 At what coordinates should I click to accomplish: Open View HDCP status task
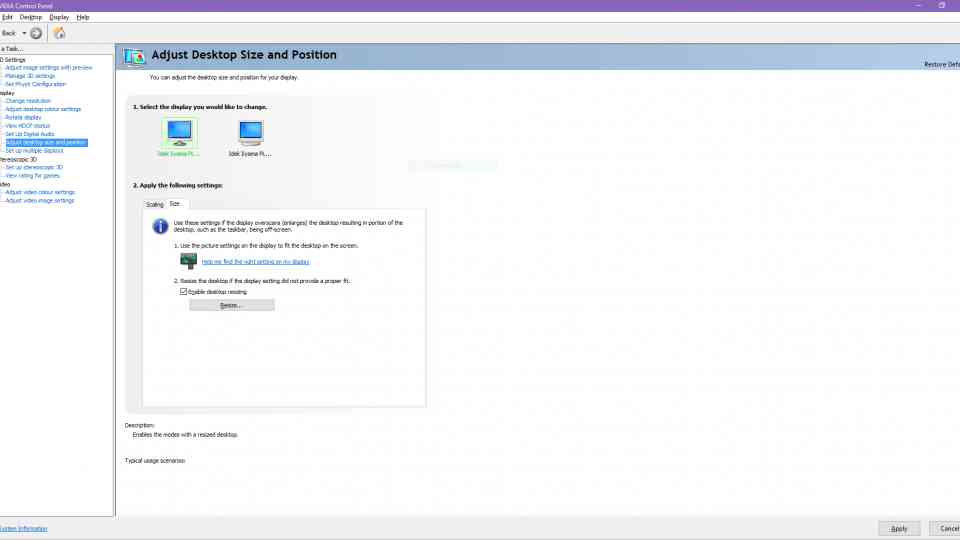(28, 126)
